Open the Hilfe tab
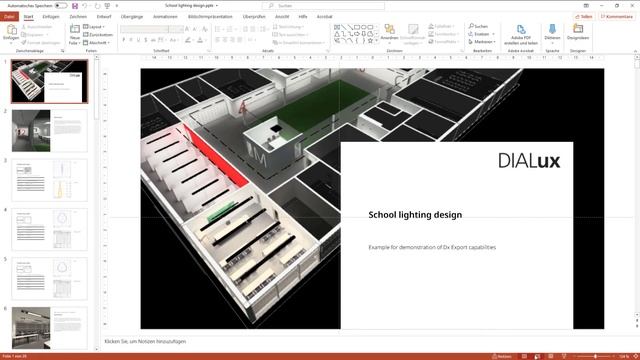Viewport: 640px width, 360px height. pos(303,17)
